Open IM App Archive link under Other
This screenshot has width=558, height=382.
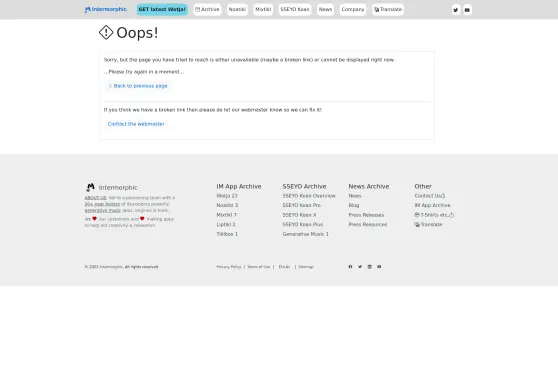tap(432, 205)
